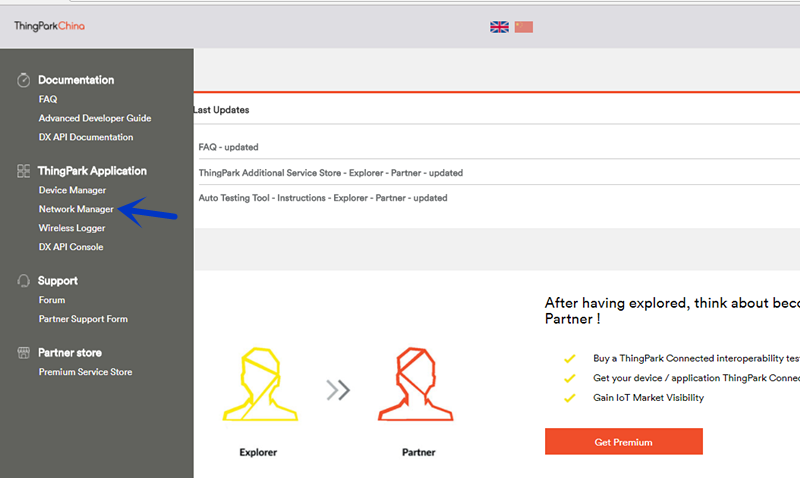The height and width of the screenshot is (478, 800).
Task: Click the 'Gain IoT Market Visibility' item
Action: 648,398
